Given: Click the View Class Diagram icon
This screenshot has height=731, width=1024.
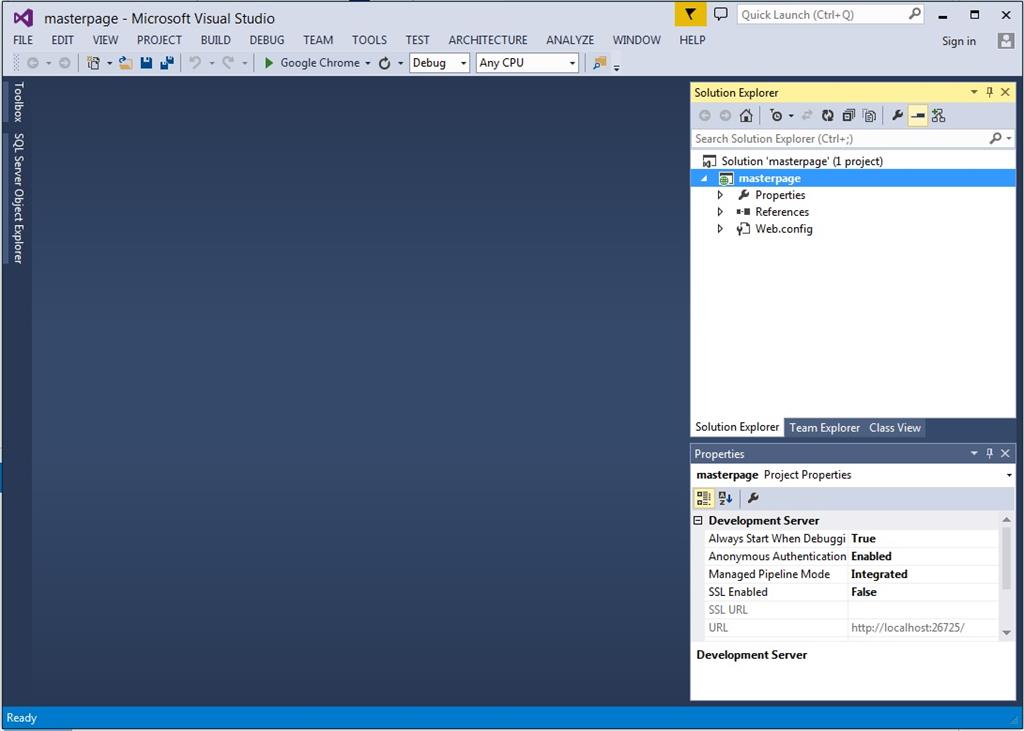Looking at the screenshot, I should (x=938, y=116).
